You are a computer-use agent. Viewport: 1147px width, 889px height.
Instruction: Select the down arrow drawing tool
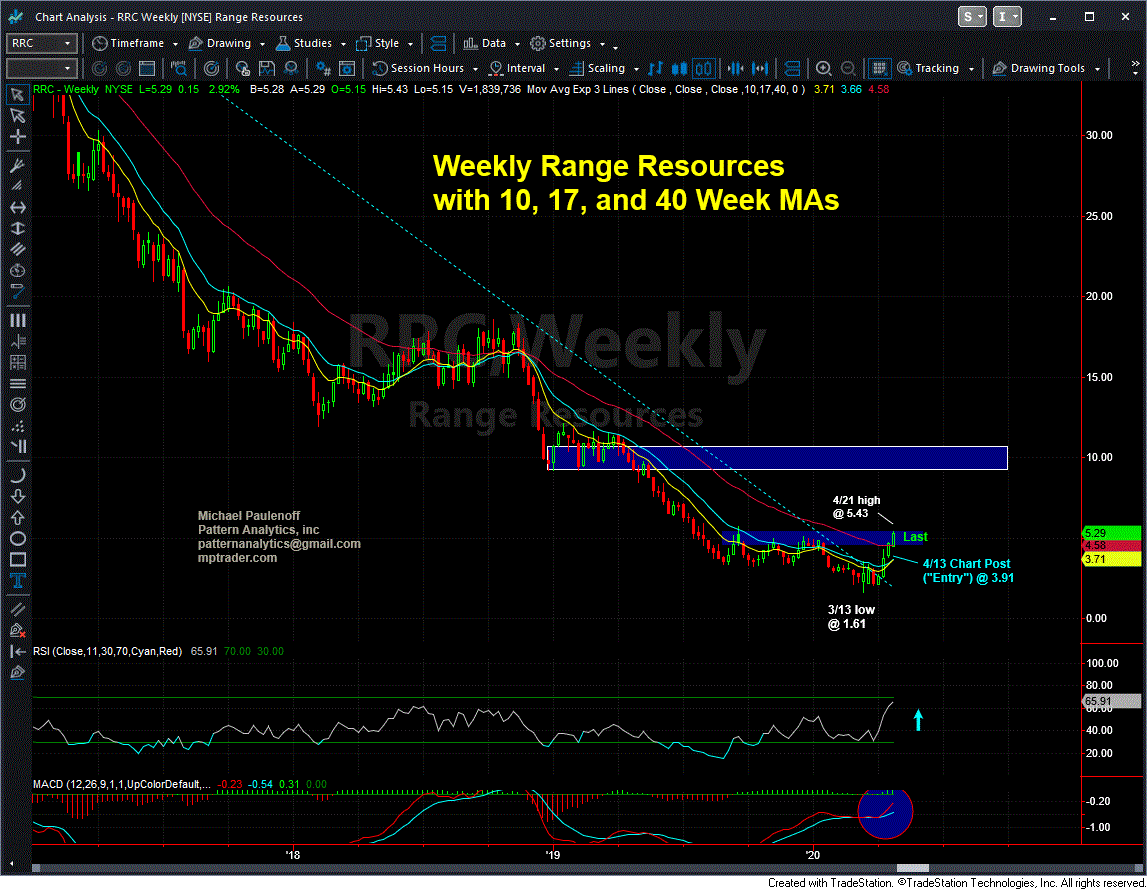click(x=18, y=496)
